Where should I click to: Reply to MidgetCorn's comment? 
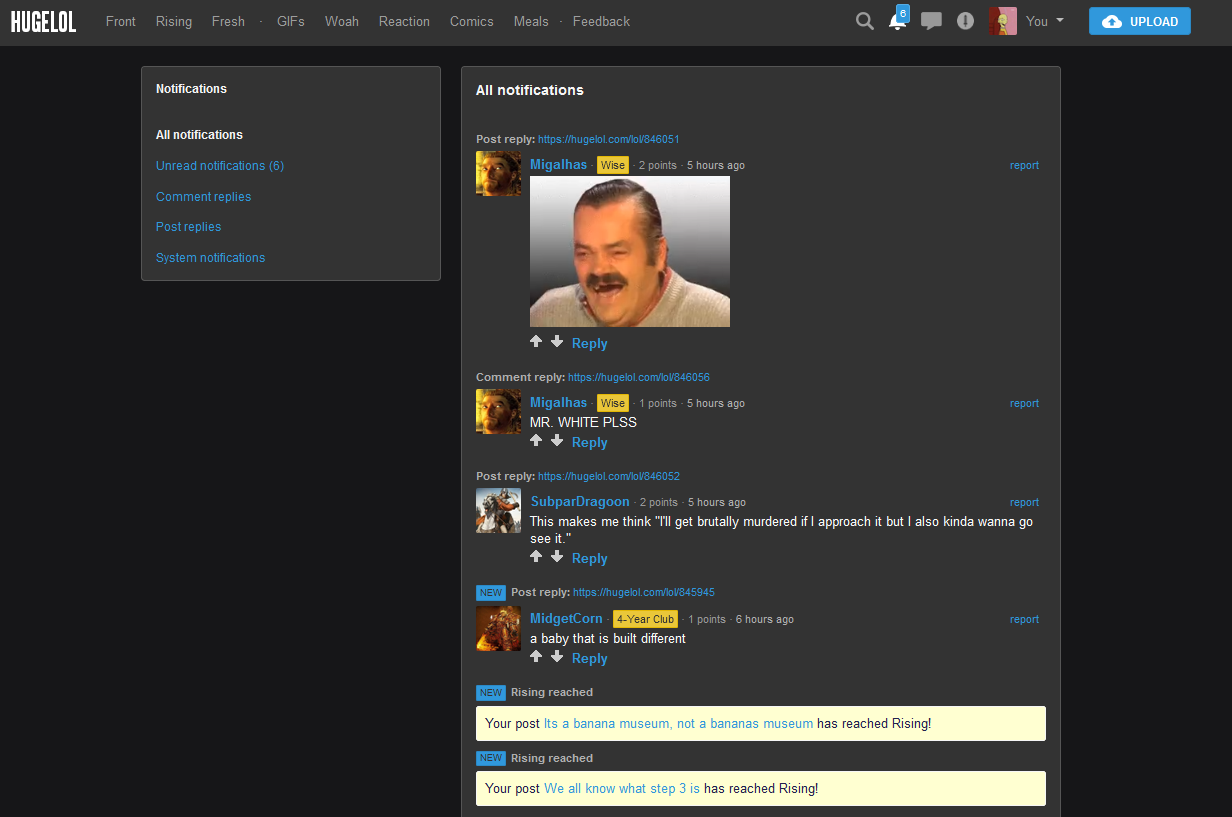(590, 658)
